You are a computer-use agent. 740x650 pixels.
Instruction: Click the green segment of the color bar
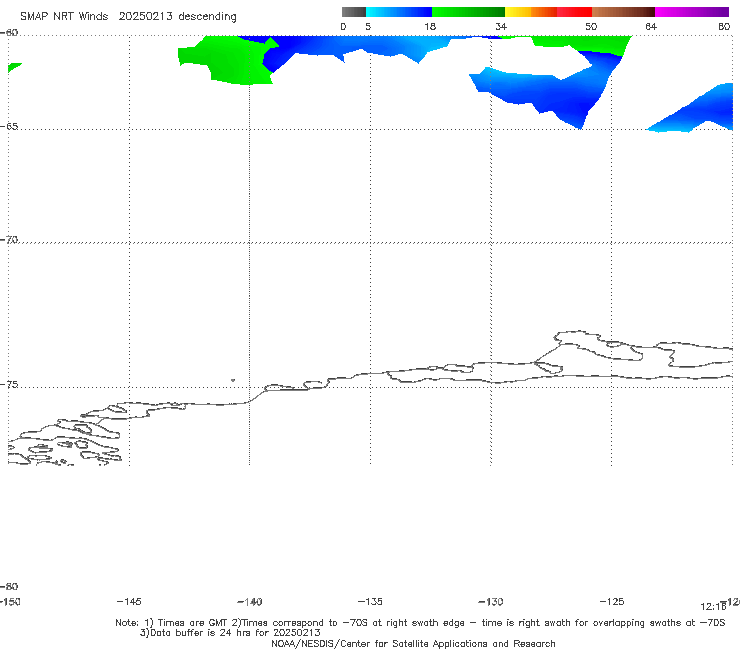(468, 12)
